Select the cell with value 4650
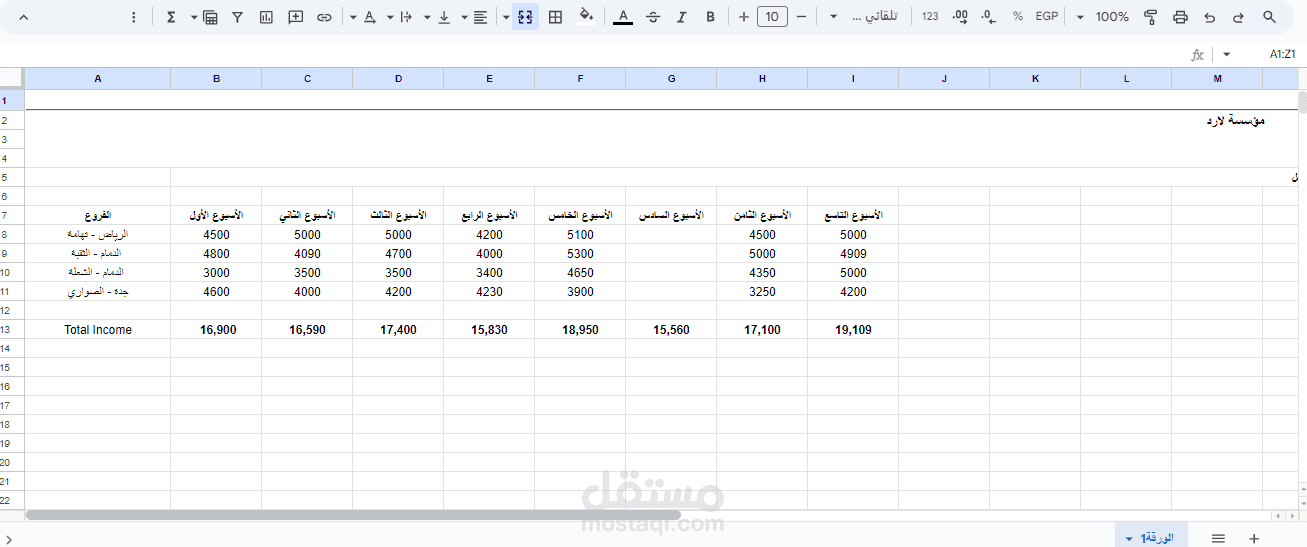Viewport: 1307px width, 547px height. 580,272
